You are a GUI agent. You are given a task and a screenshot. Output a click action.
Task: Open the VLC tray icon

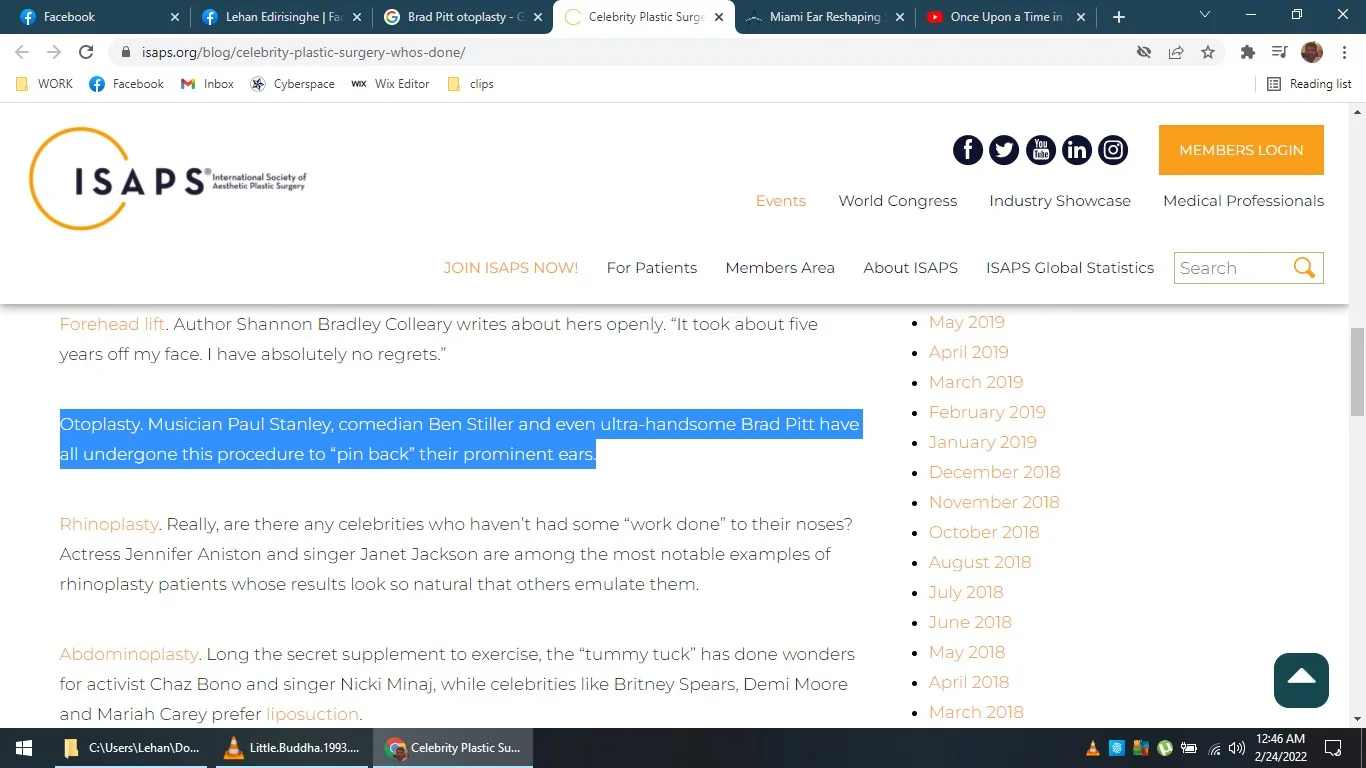[1093, 748]
